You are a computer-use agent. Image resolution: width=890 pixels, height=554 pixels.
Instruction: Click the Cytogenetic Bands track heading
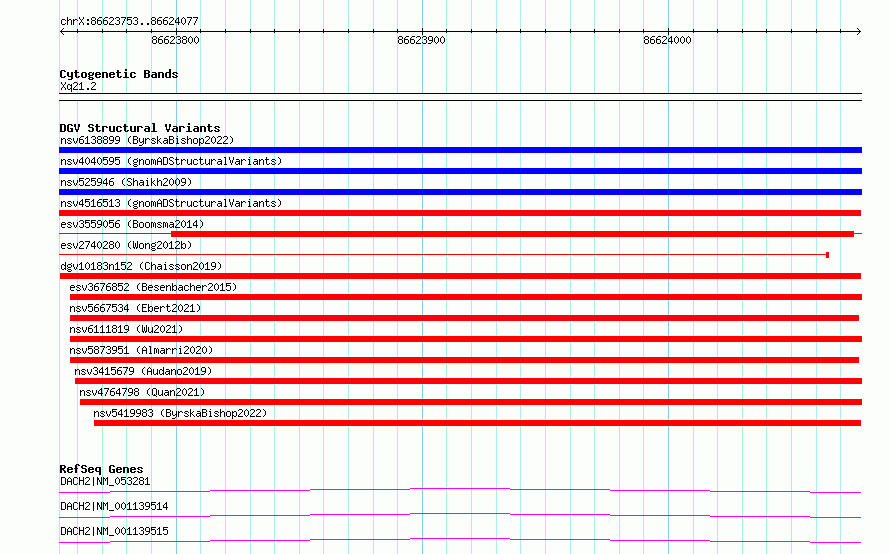[x=119, y=74]
